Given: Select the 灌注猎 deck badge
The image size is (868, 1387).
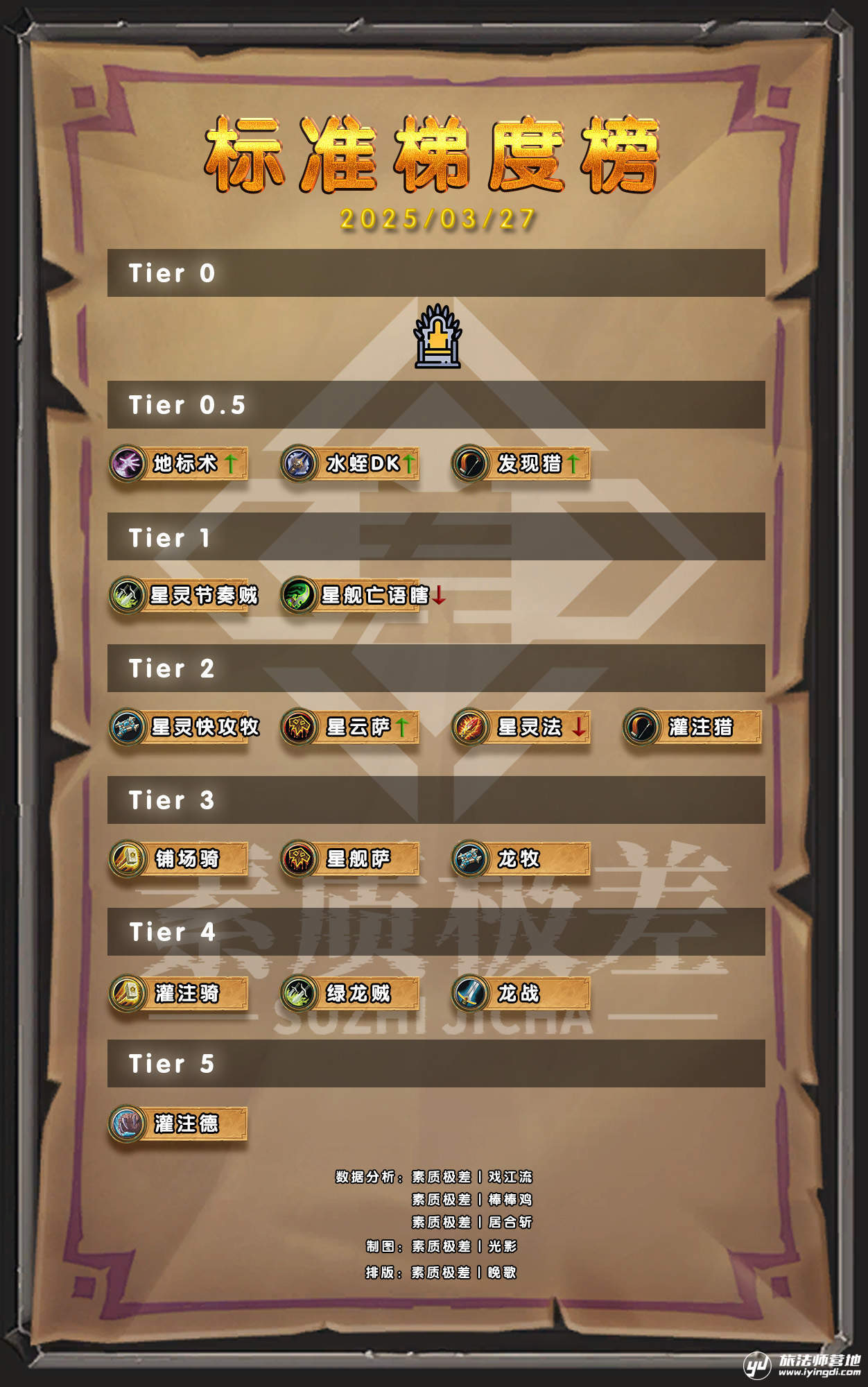Looking at the screenshot, I should (x=692, y=727).
